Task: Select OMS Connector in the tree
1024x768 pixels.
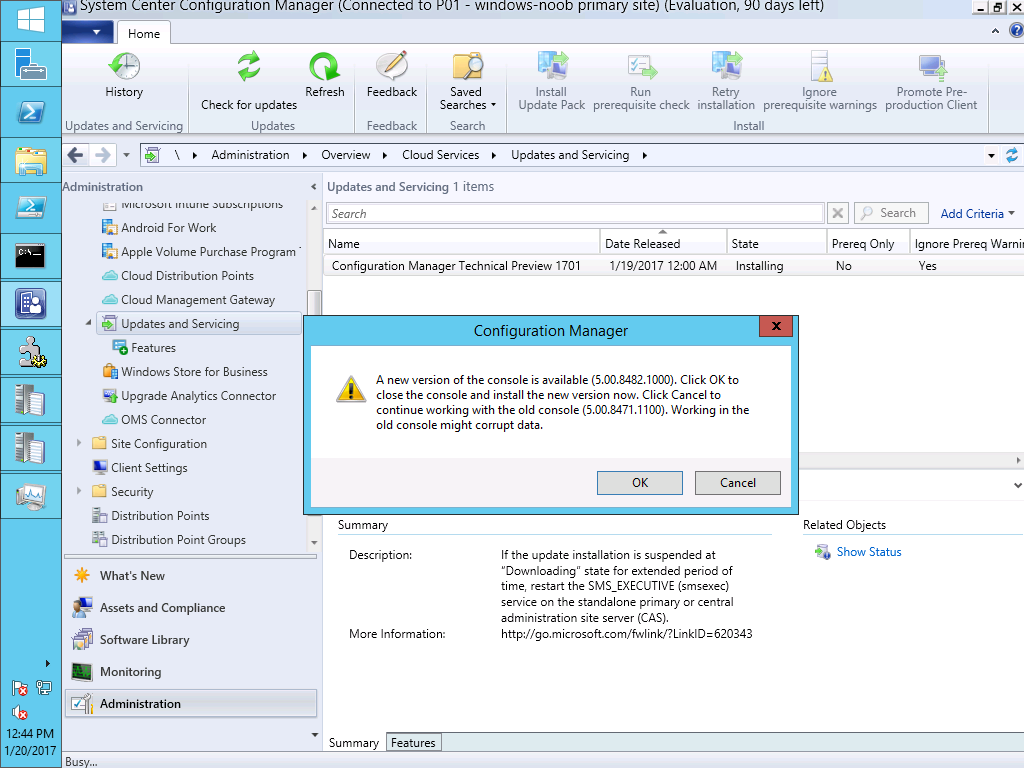Action: pyautogui.click(x=163, y=419)
